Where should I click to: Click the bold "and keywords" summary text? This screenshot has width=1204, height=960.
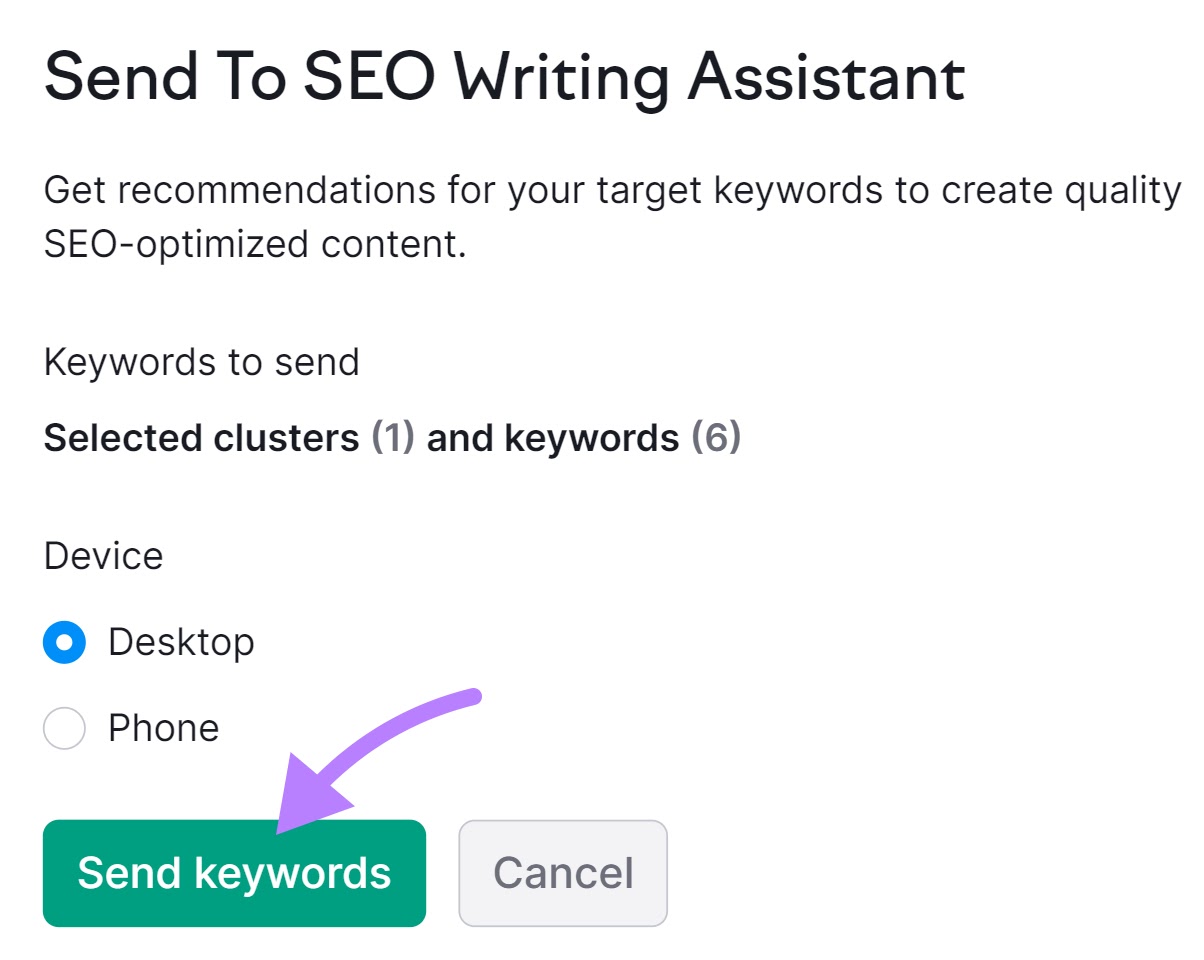pos(553,438)
